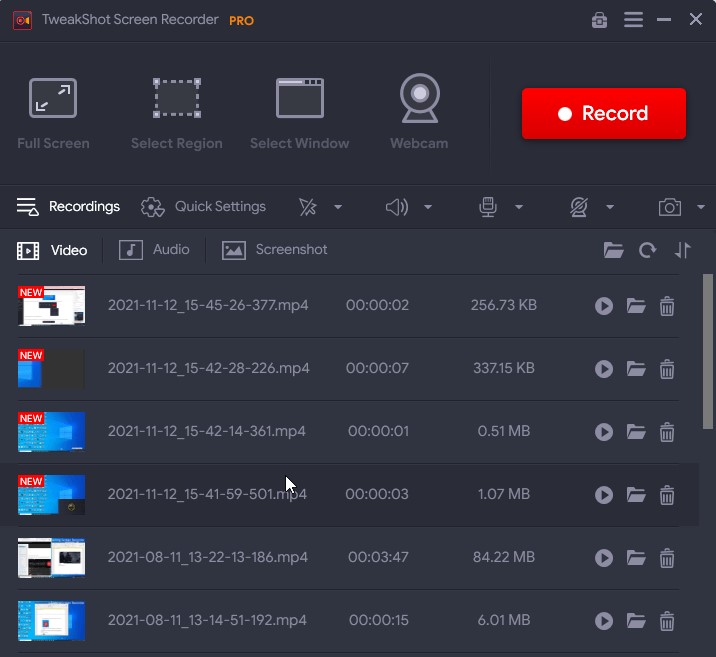Expand cursor effects dropdown arrow
The height and width of the screenshot is (657, 716).
338,207
